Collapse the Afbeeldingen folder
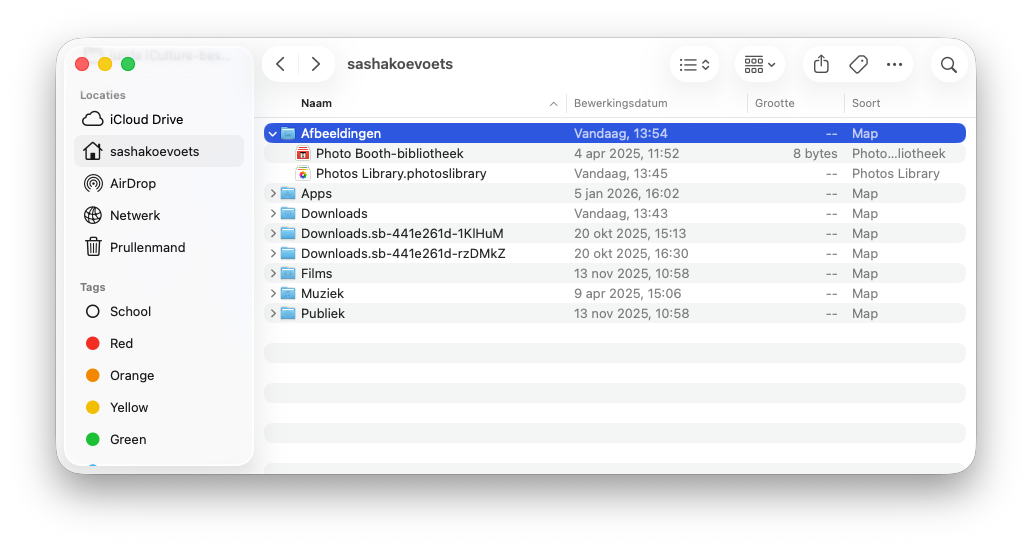This screenshot has height=548, width=1032. pos(273,133)
